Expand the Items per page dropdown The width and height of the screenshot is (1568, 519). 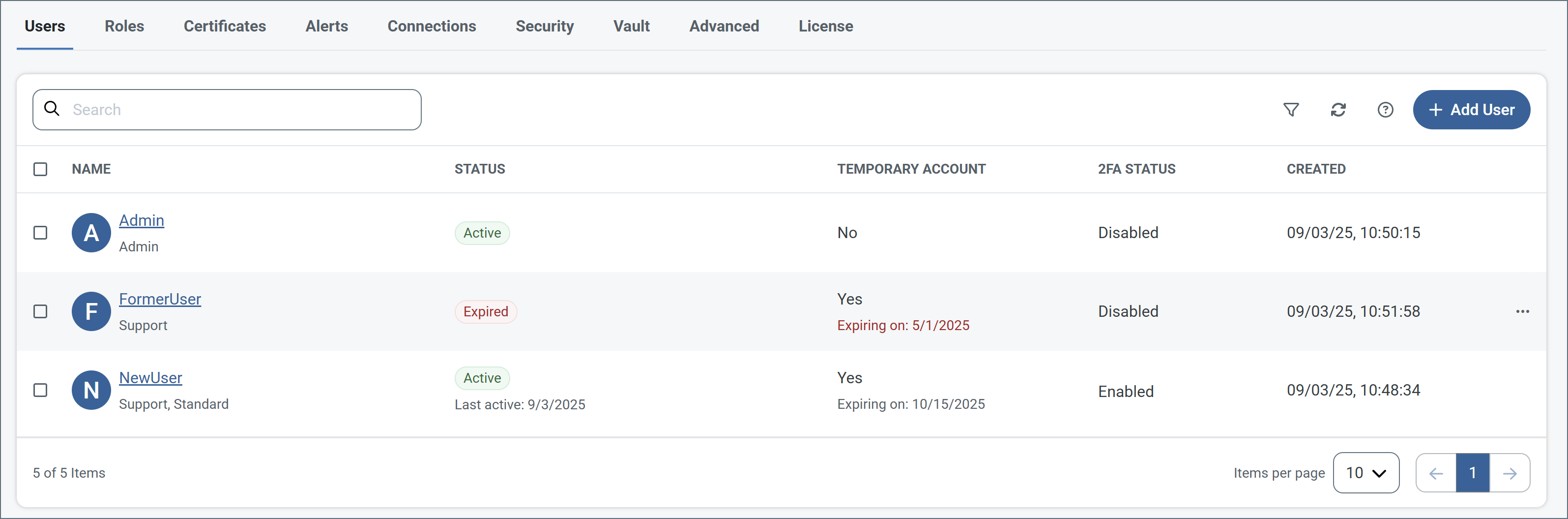[x=1365, y=473]
